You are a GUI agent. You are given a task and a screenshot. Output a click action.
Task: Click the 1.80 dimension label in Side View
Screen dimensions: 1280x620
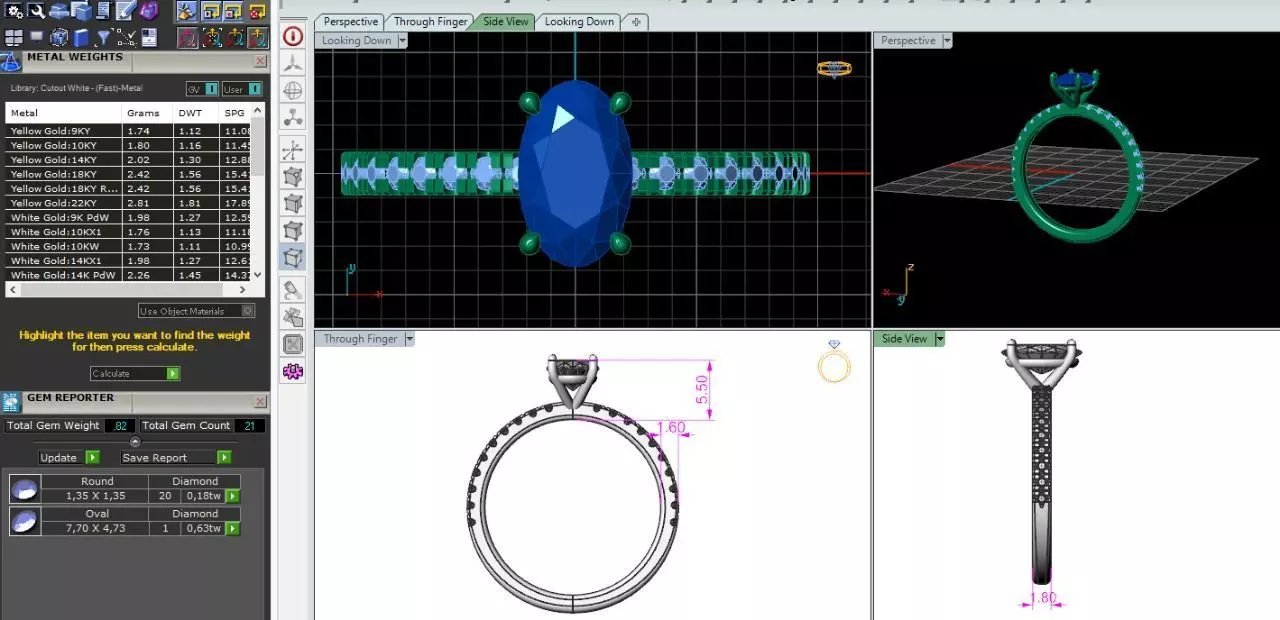tap(1042, 598)
